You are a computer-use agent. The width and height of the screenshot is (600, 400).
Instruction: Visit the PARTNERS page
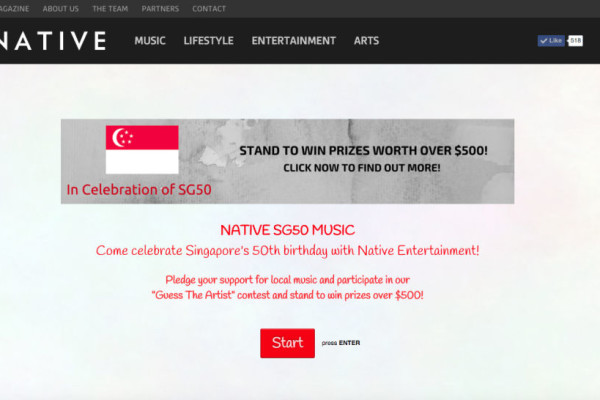tap(160, 9)
